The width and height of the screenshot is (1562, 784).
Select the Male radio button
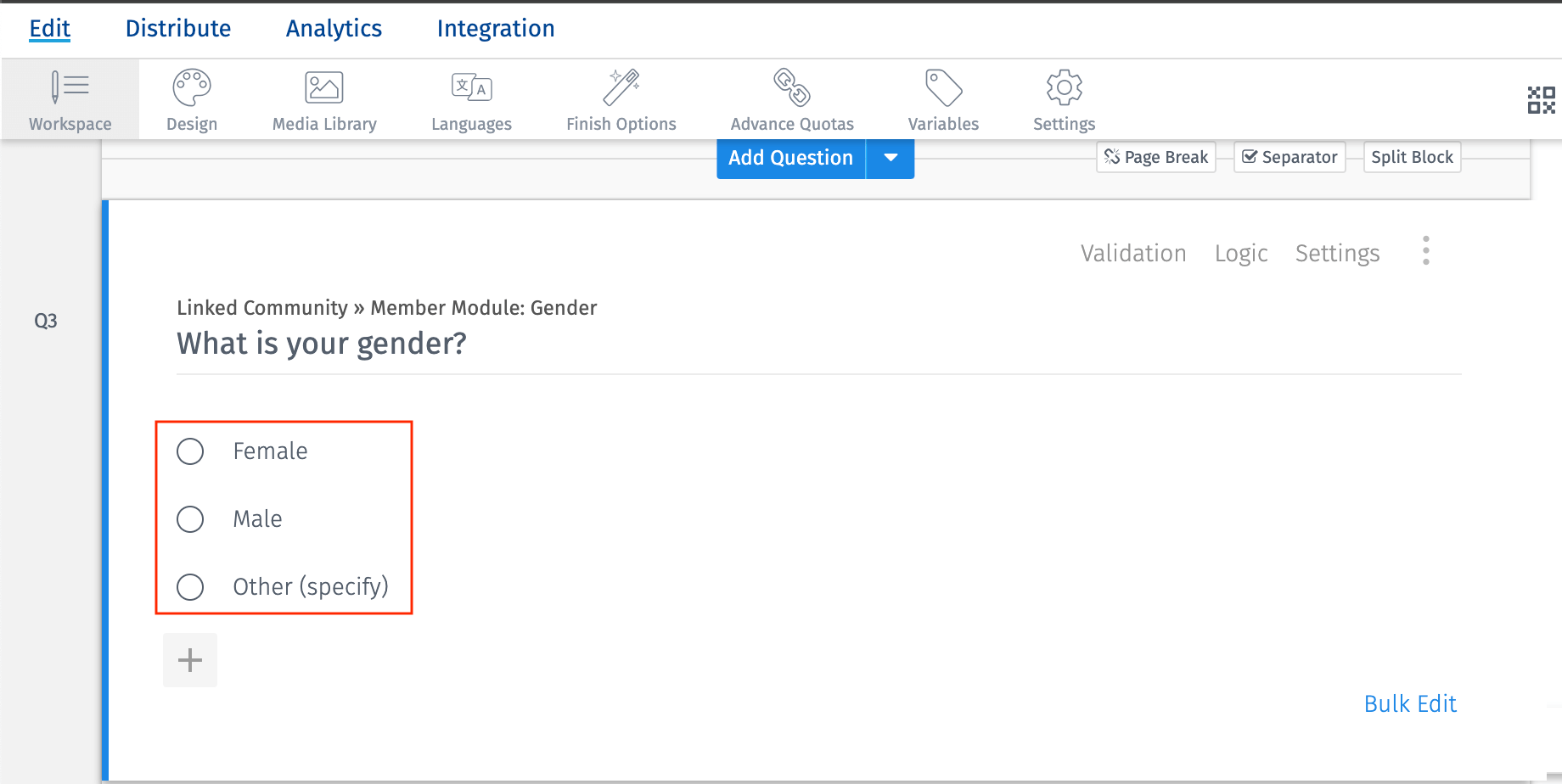190,518
